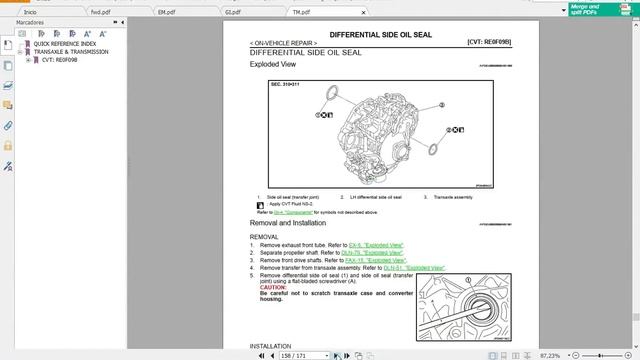Click the second bookmark icon in Marcadores toolbar

(x=57, y=34)
